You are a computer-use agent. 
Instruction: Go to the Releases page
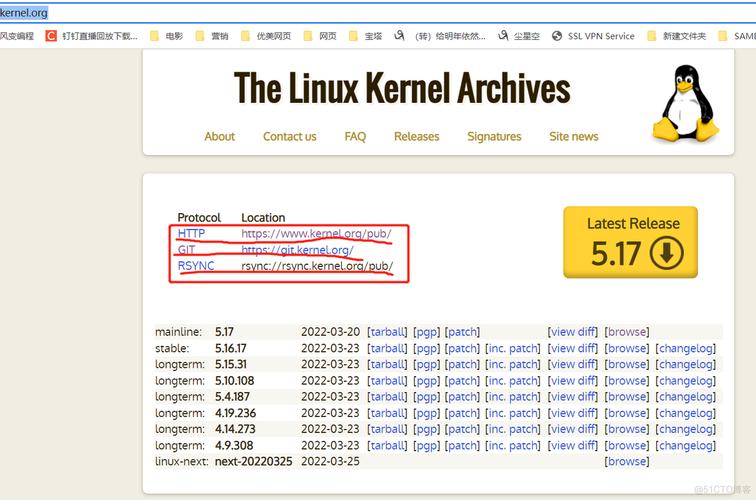[417, 136]
